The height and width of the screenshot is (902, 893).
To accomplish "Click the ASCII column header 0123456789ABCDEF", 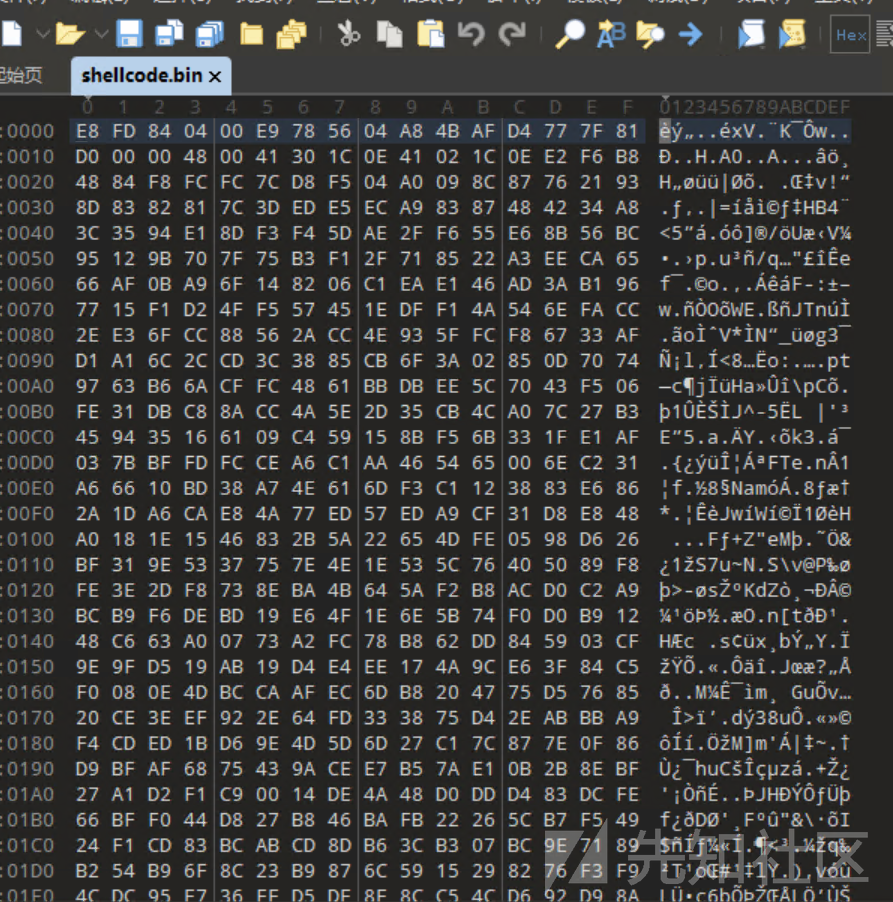I will (x=755, y=107).
